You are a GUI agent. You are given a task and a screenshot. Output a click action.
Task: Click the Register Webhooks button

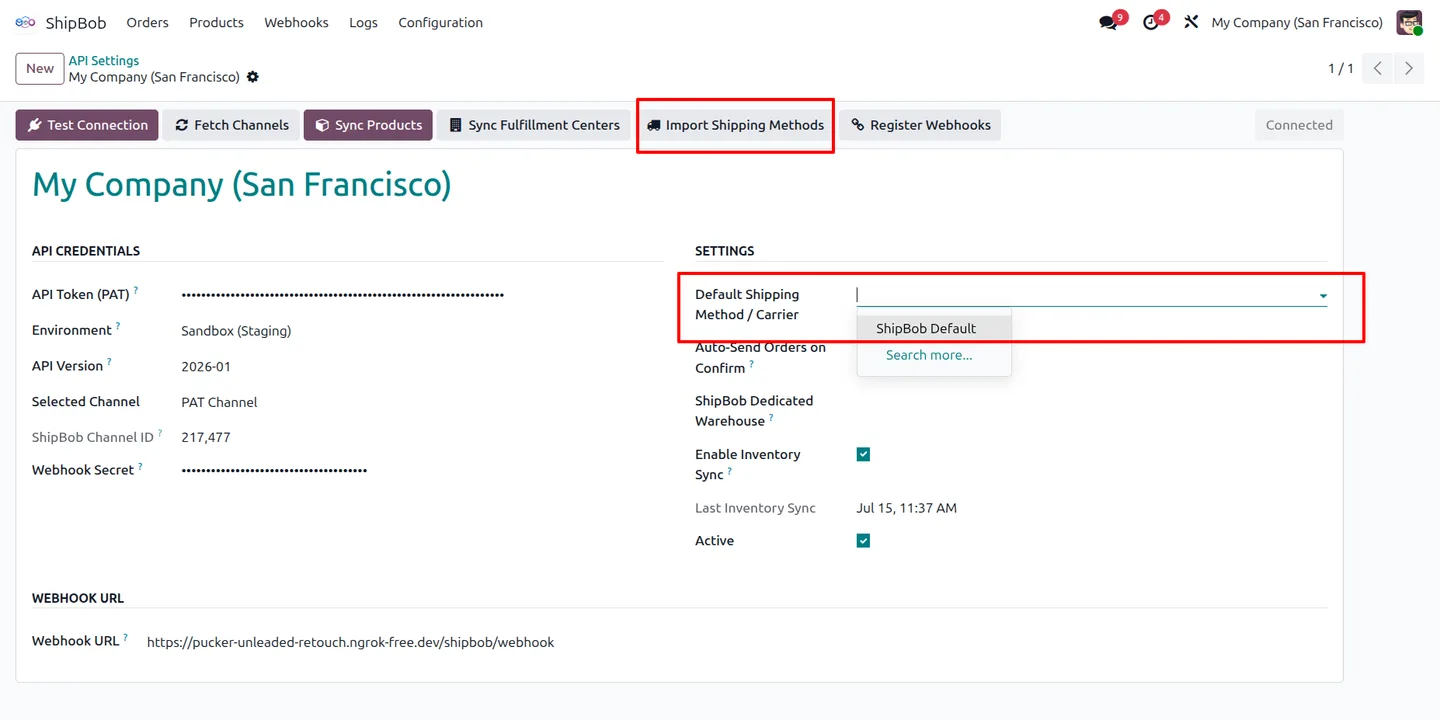pyautogui.click(x=920, y=125)
